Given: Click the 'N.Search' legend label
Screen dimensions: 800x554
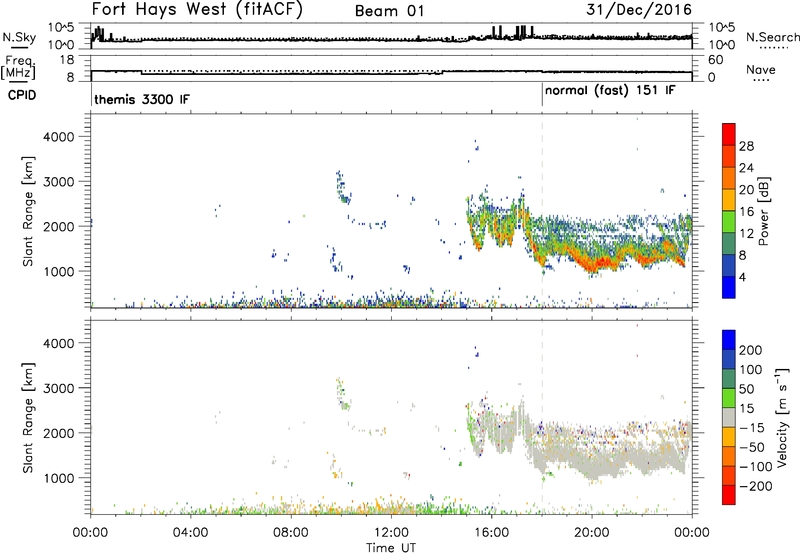Looking at the screenshot, I should 773,37.
